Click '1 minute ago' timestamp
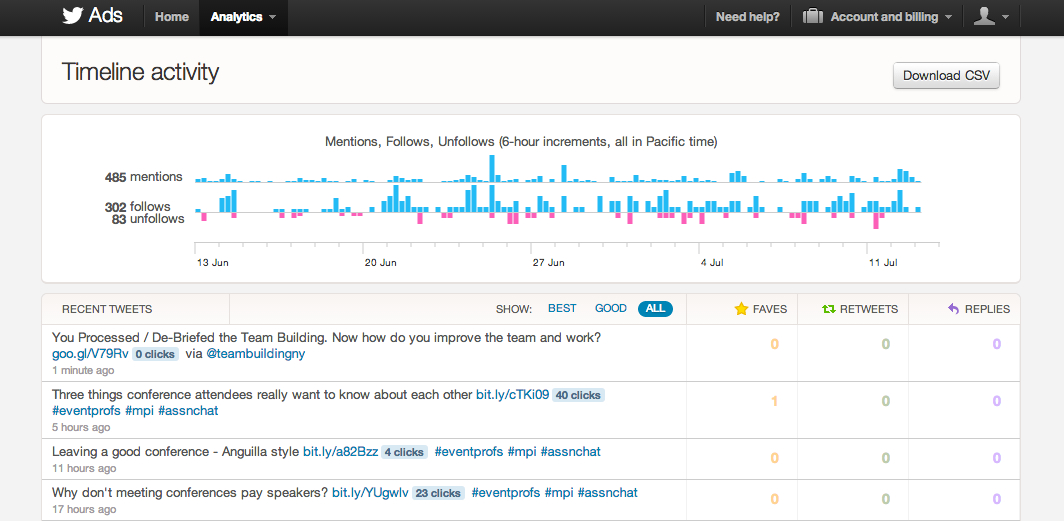 (x=83, y=370)
